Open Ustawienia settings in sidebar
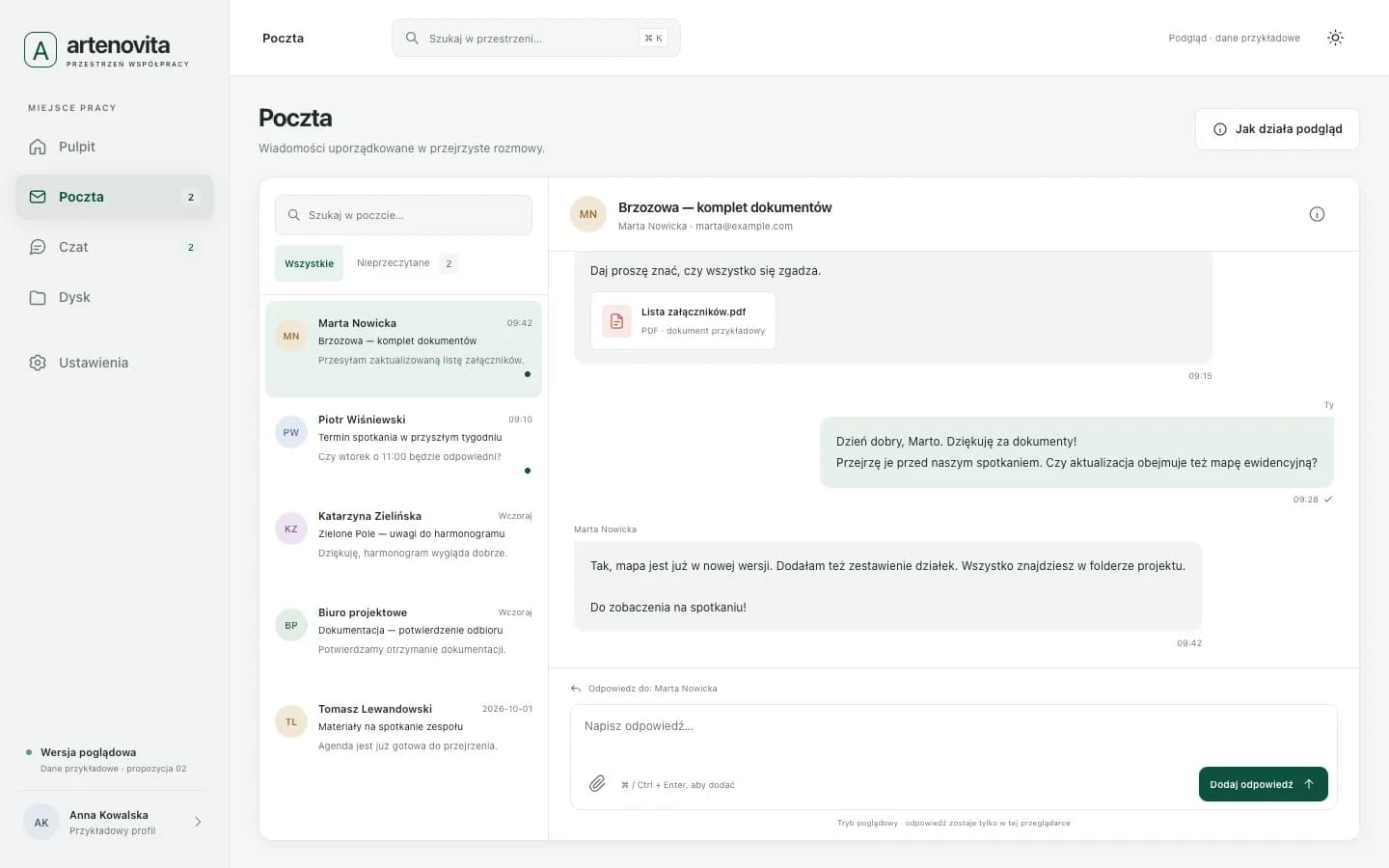Viewport: 1389px width, 868px height. tap(114, 363)
